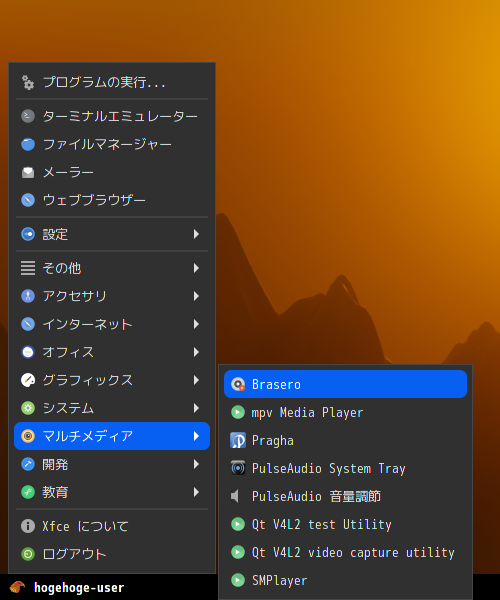Expand the 教育 submenu arrow

[x=196, y=492]
